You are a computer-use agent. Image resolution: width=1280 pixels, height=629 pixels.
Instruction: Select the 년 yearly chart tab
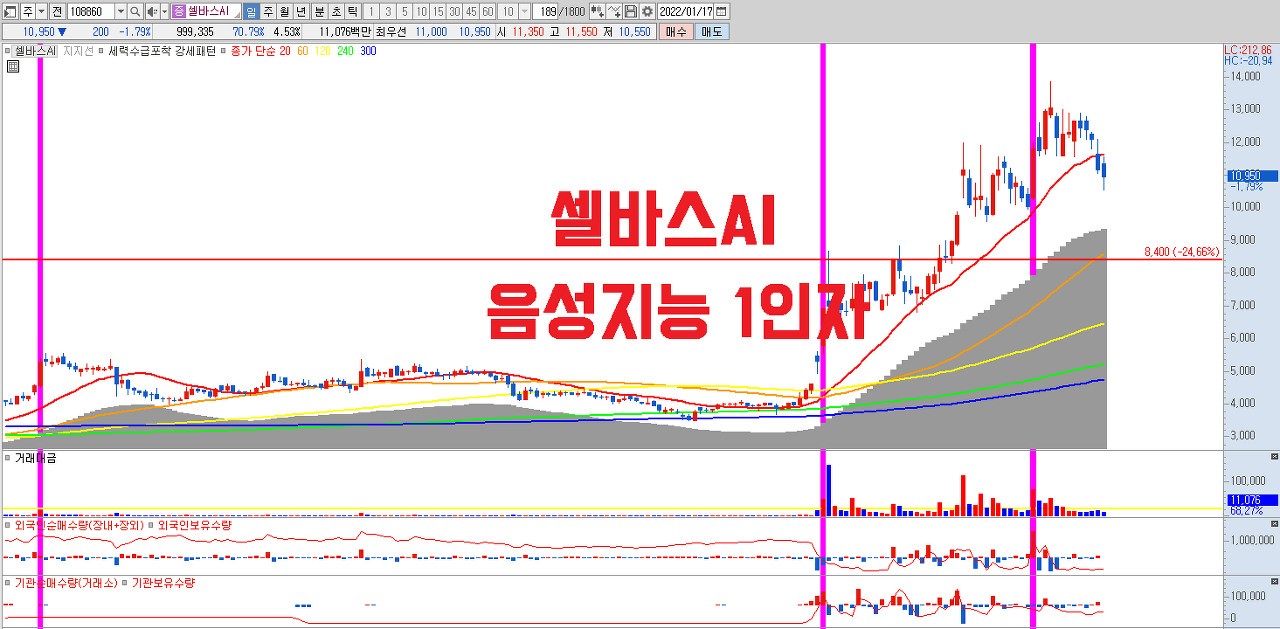(301, 12)
